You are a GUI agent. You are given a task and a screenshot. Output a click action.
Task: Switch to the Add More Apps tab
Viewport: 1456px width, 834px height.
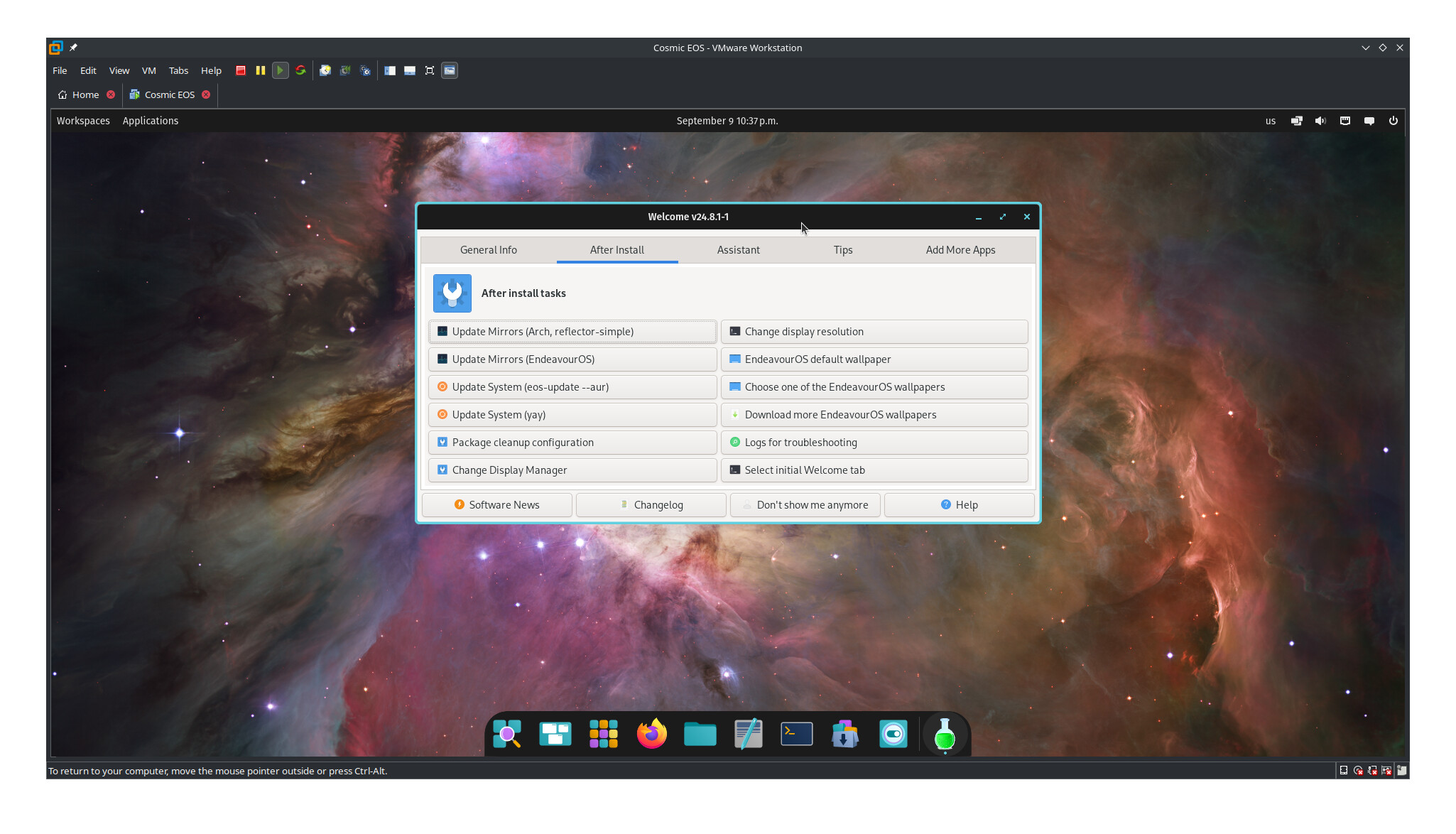(x=960, y=250)
